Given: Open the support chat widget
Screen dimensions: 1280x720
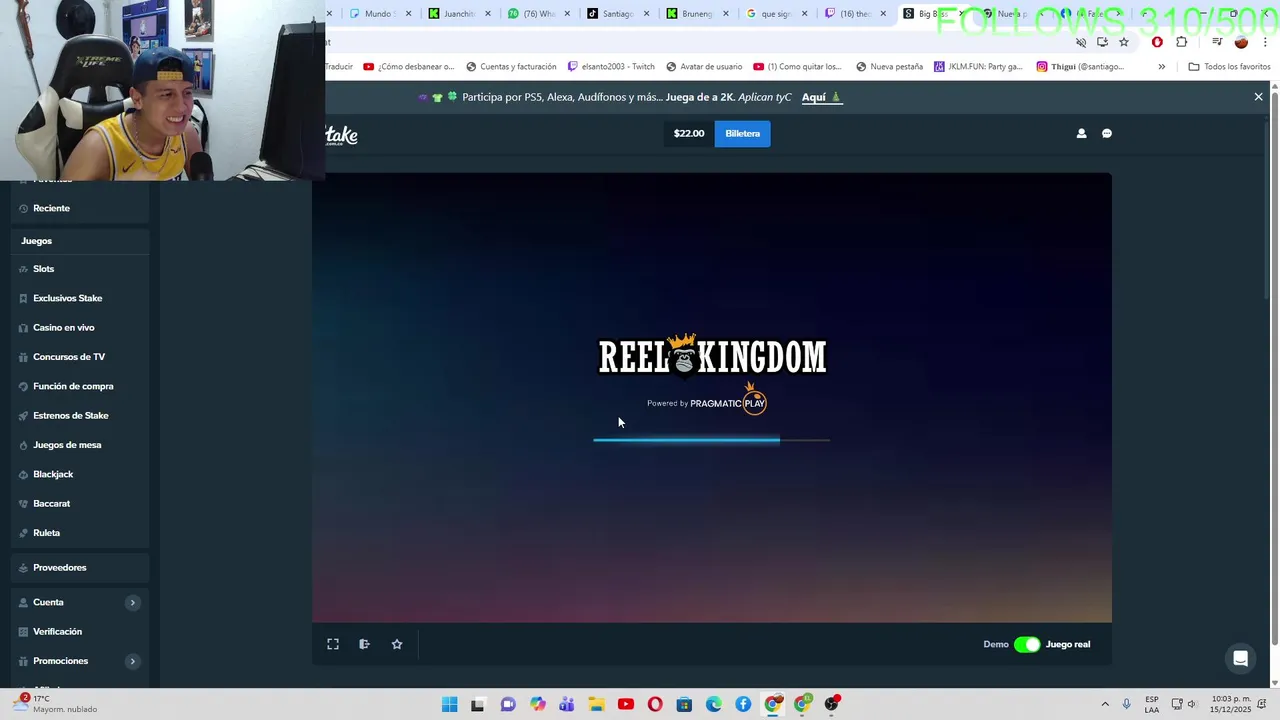Looking at the screenshot, I should click(x=1241, y=658).
